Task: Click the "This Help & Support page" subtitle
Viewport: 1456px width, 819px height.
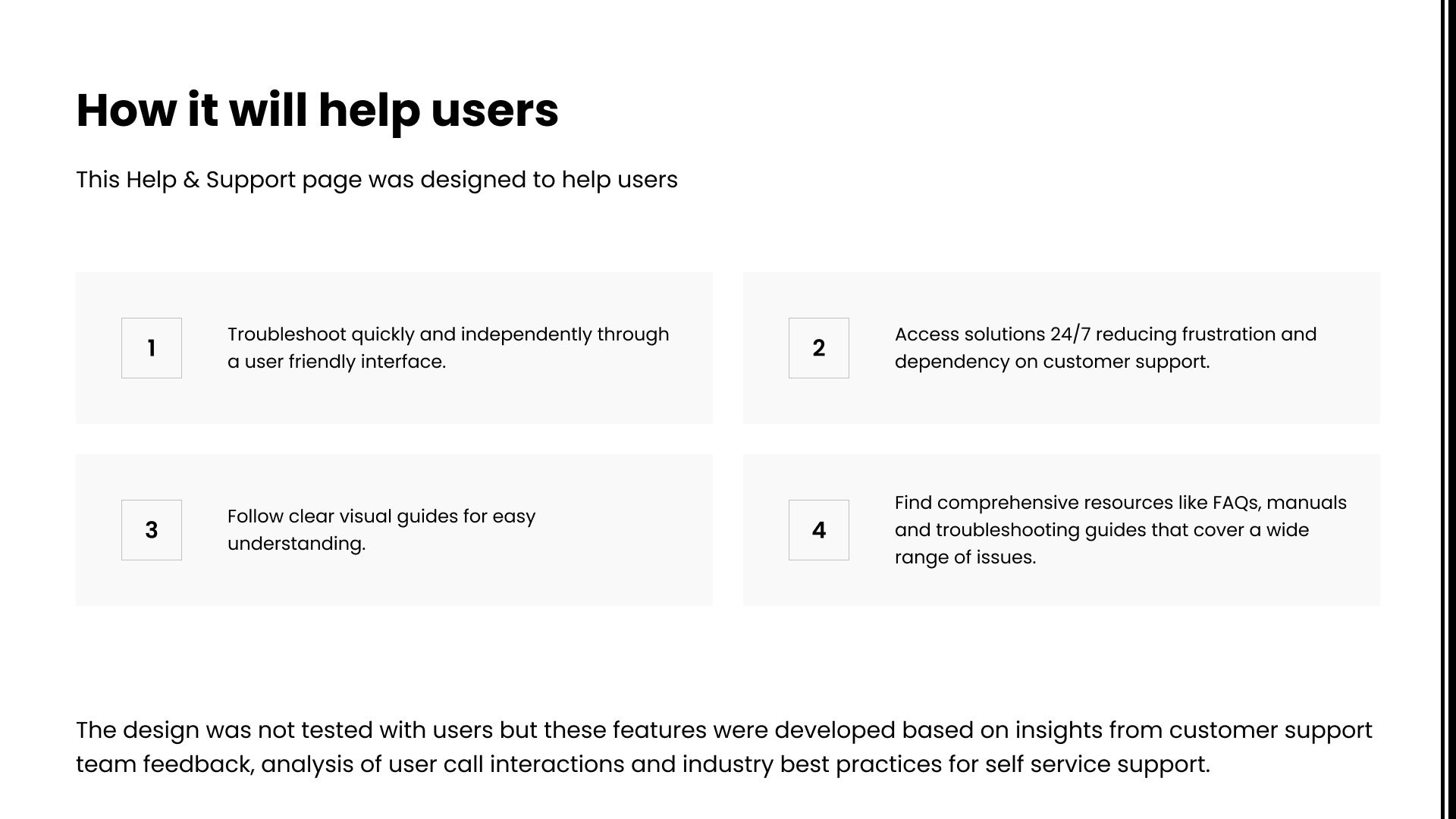Action: [x=376, y=180]
